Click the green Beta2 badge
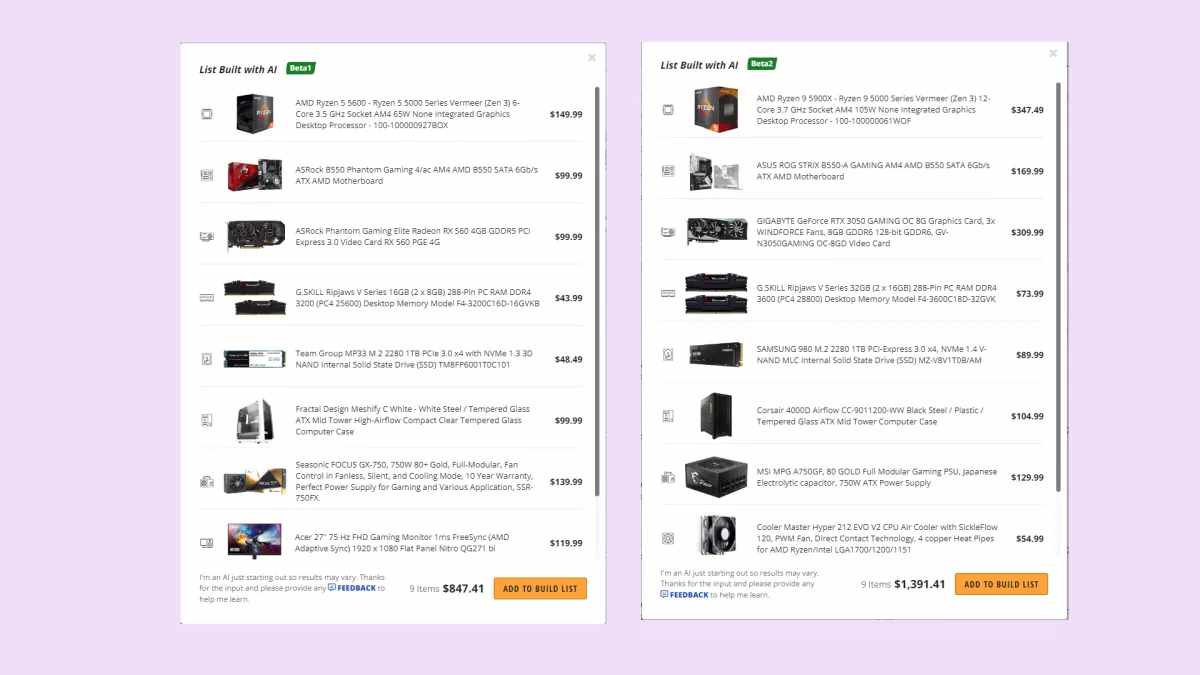The height and width of the screenshot is (675, 1200). 762,64
